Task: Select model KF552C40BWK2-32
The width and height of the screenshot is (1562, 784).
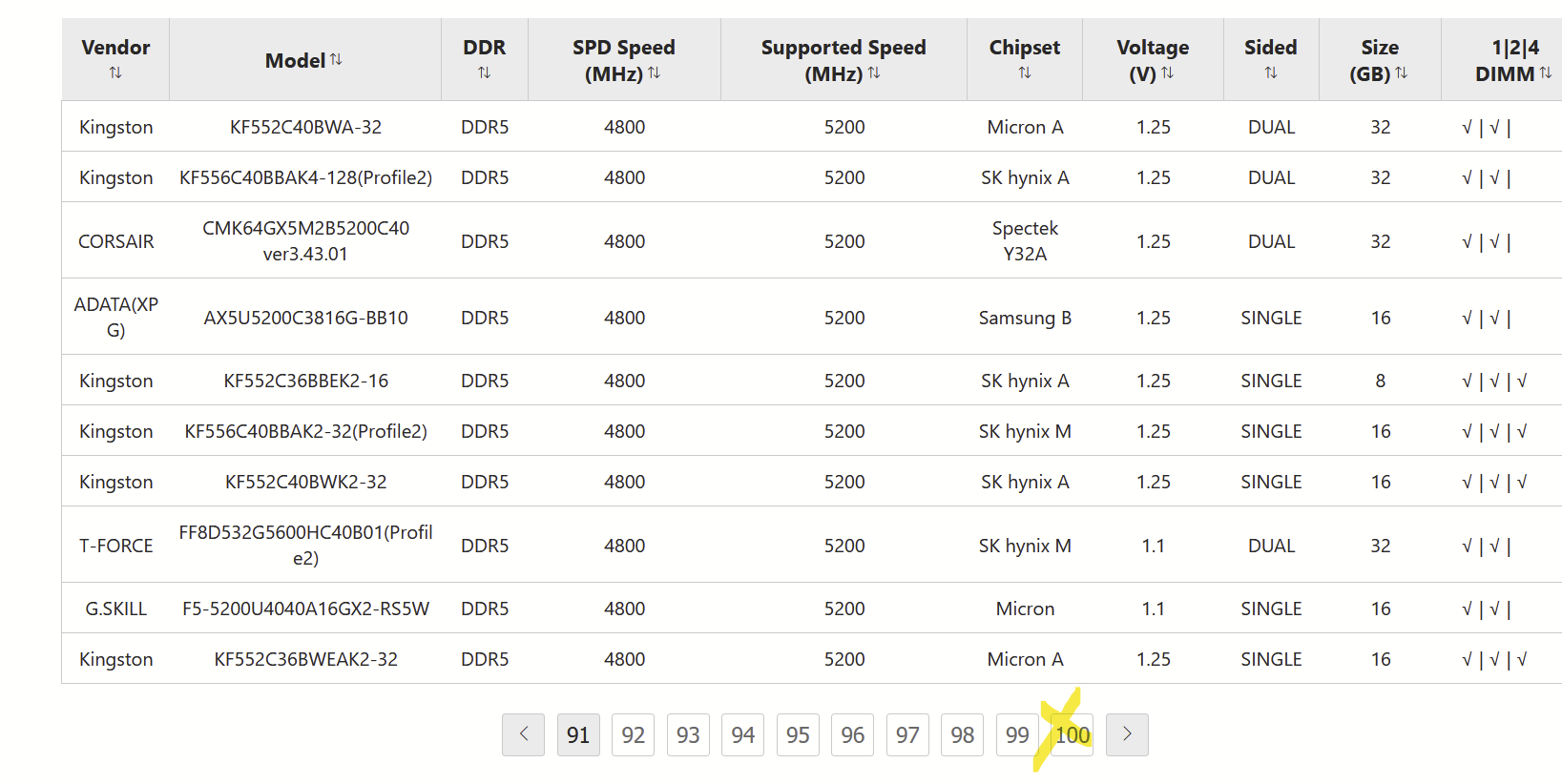Action: [305, 482]
